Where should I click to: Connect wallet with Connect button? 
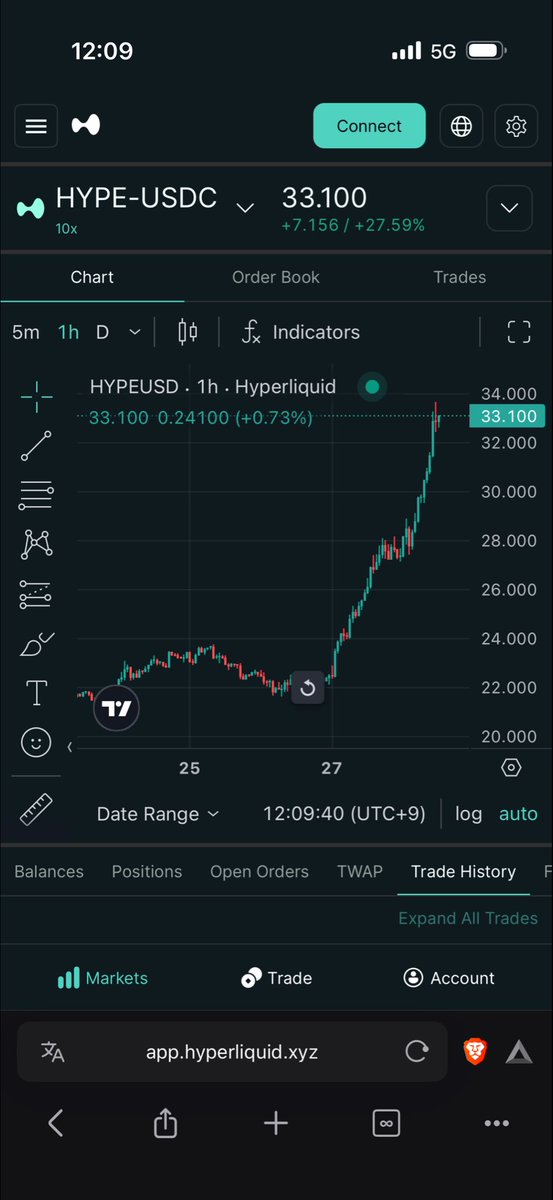[x=369, y=126]
